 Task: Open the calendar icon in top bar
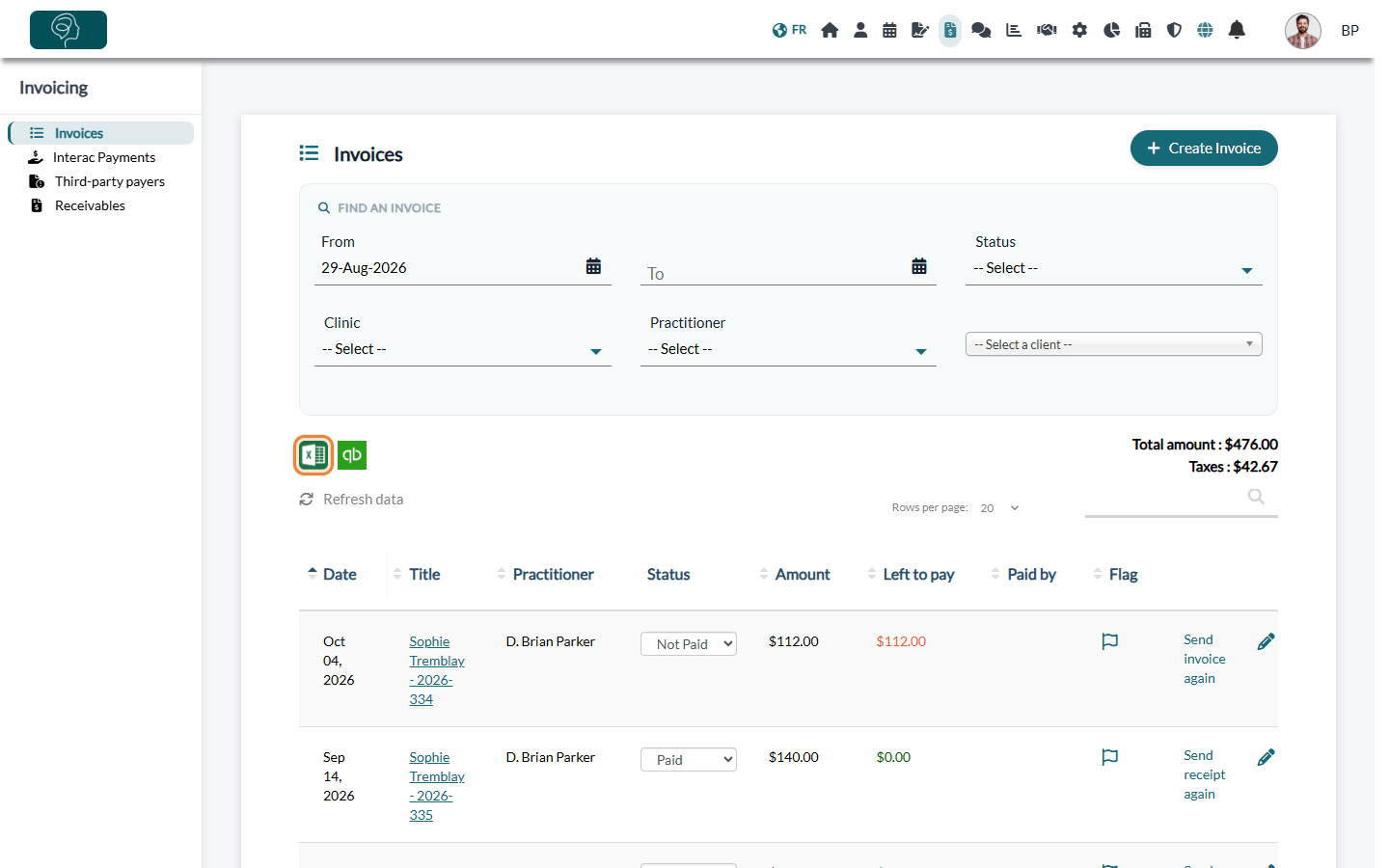coord(889,30)
